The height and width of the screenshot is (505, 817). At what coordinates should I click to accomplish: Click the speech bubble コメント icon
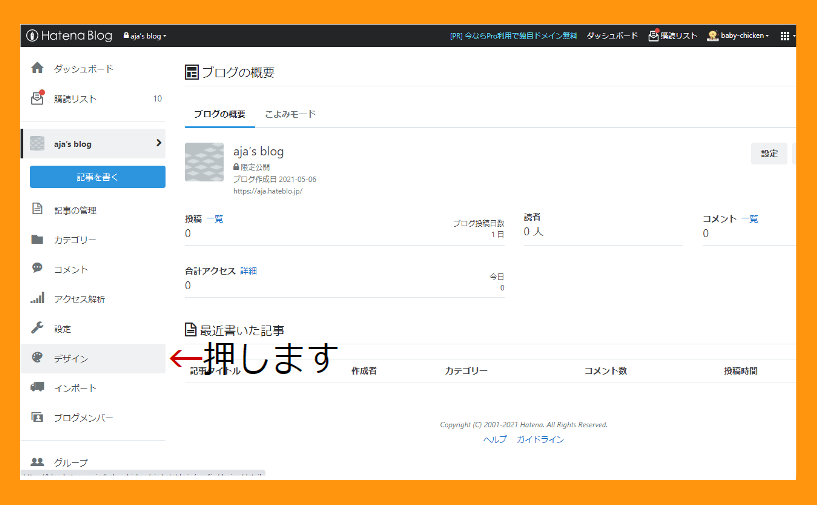point(37,268)
